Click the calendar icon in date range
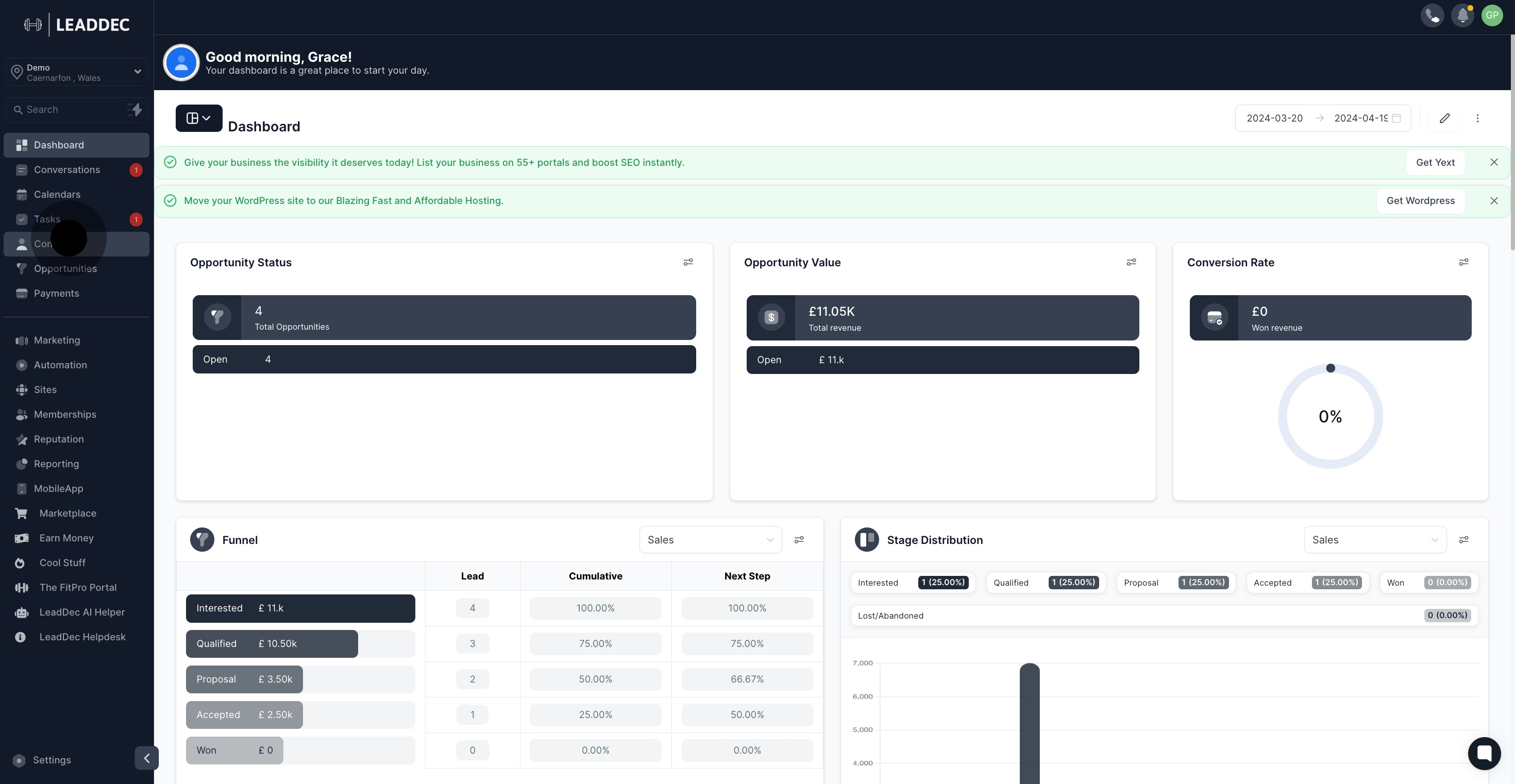The image size is (1515, 784). (x=1396, y=118)
